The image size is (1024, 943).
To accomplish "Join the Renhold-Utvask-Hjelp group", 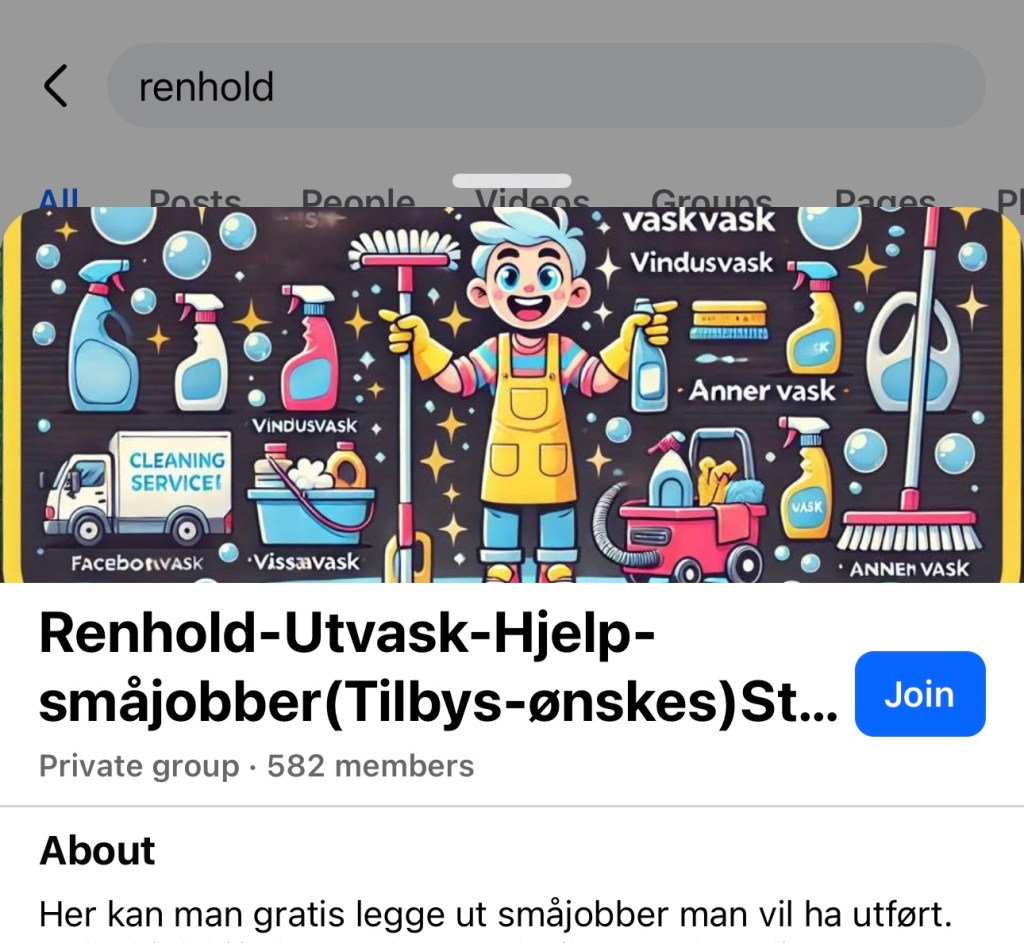I will tap(920, 694).
